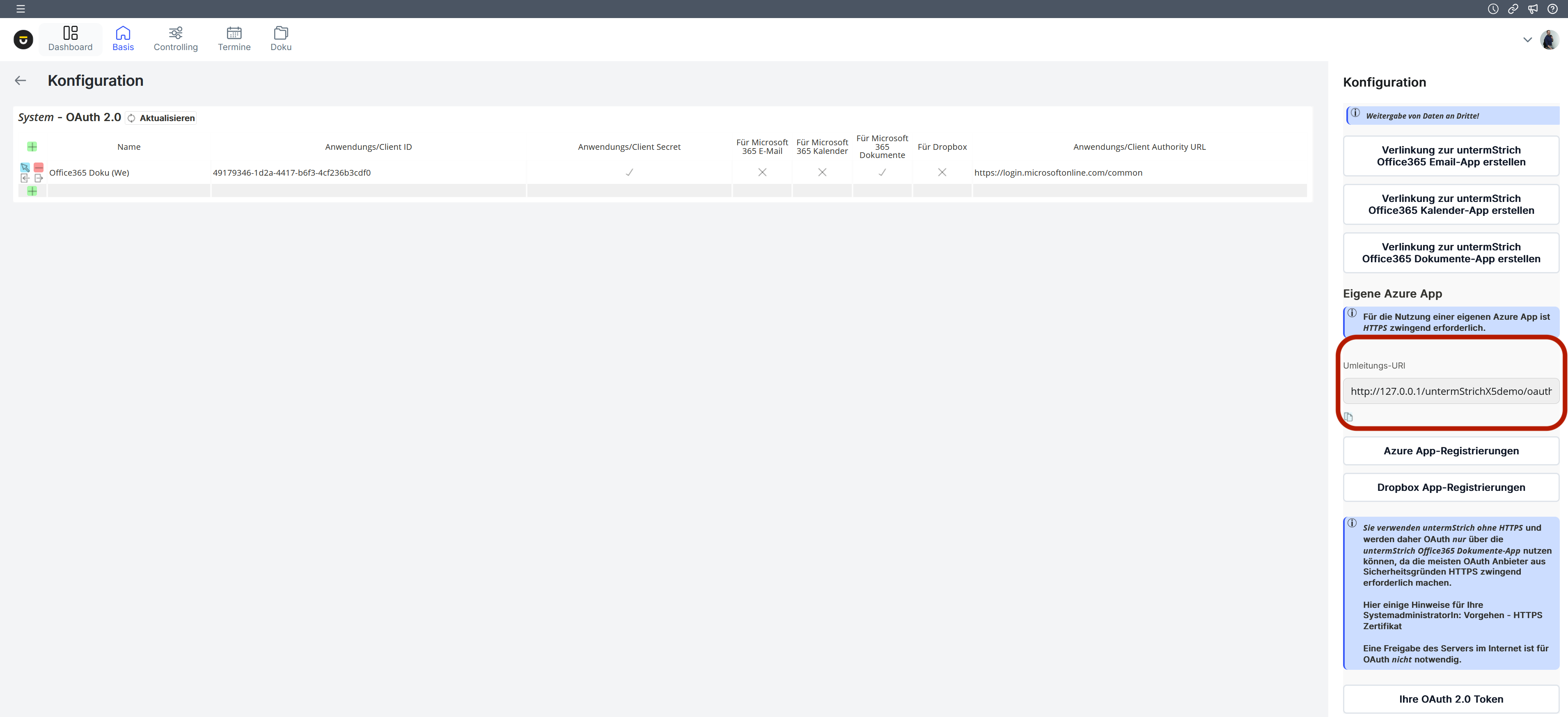Go back with the left arrow beside Konfiguration
The height and width of the screenshot is (717, 1568).
tap(21, 80)
